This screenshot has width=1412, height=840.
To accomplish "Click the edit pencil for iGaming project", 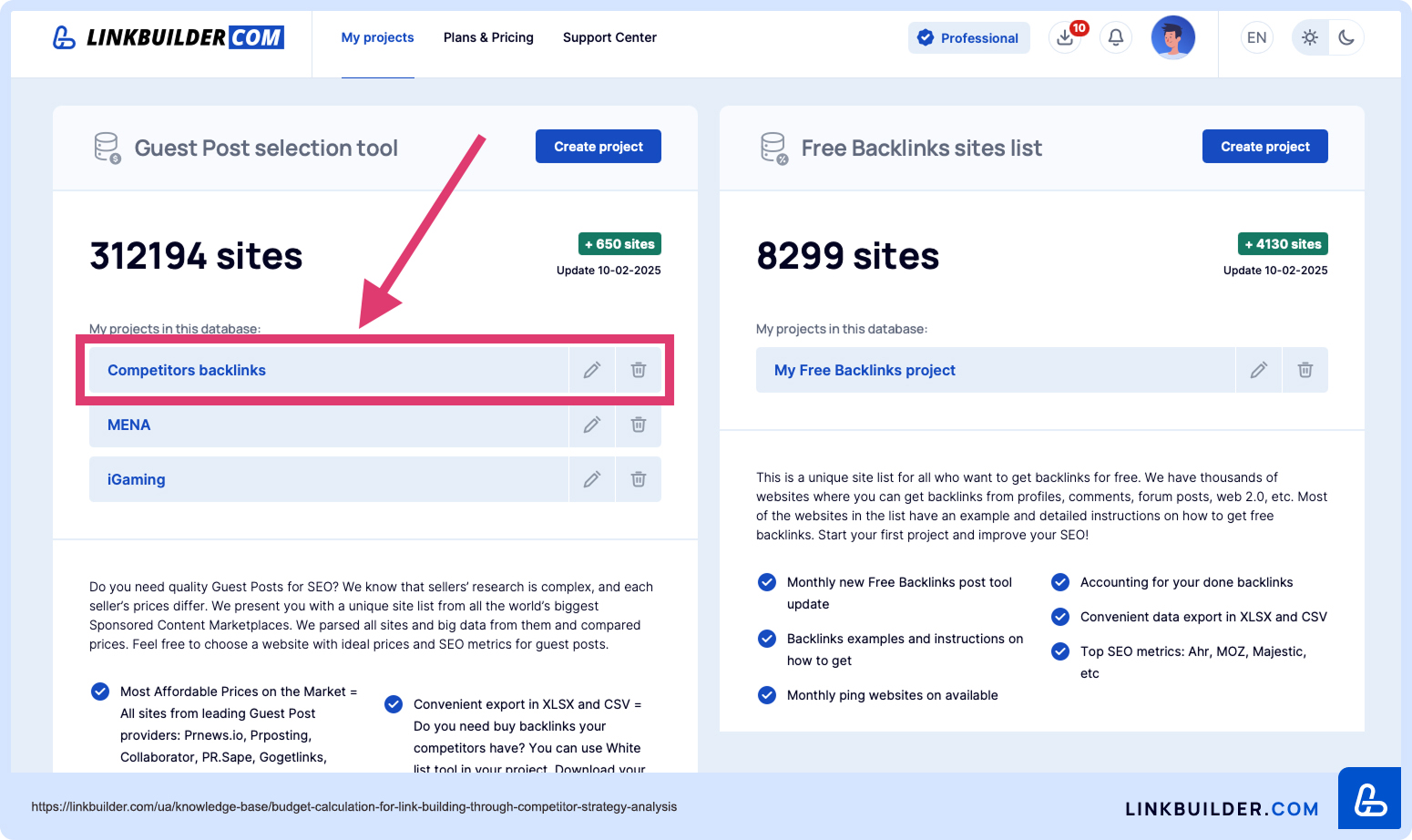I will point(592,479).
